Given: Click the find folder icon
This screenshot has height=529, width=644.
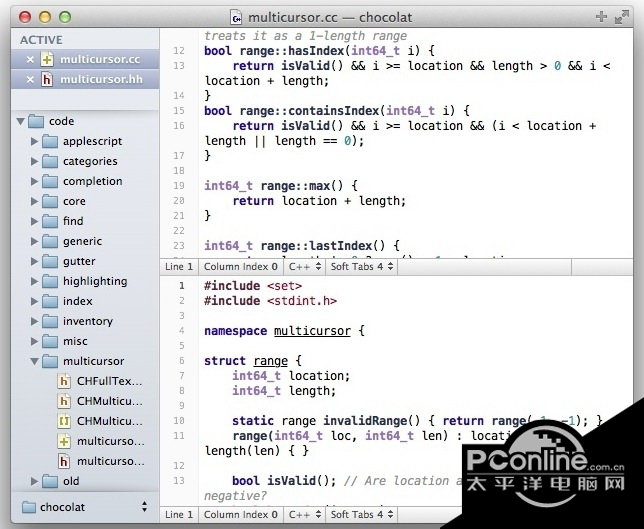Looking at the screenshot, I should (50, 221).
